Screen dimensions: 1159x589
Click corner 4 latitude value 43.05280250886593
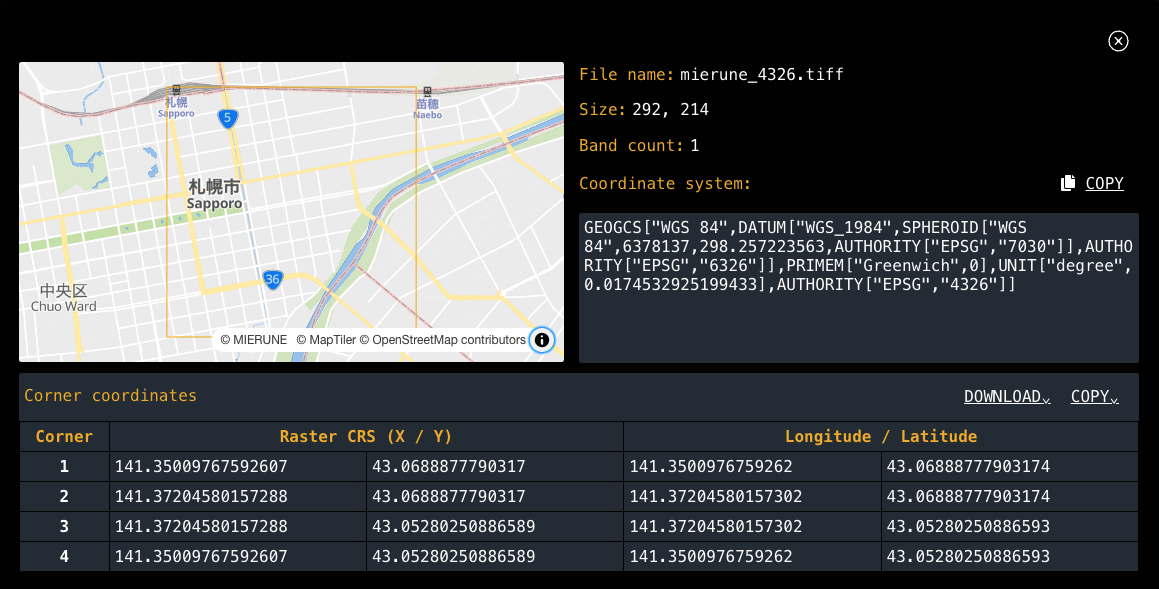968,556
